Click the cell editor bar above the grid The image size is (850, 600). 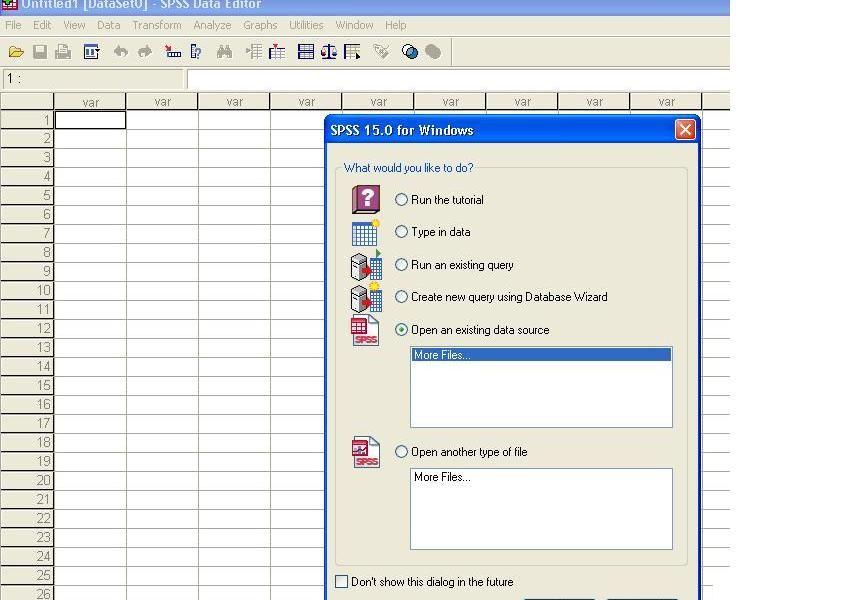[x=458, y=79]
